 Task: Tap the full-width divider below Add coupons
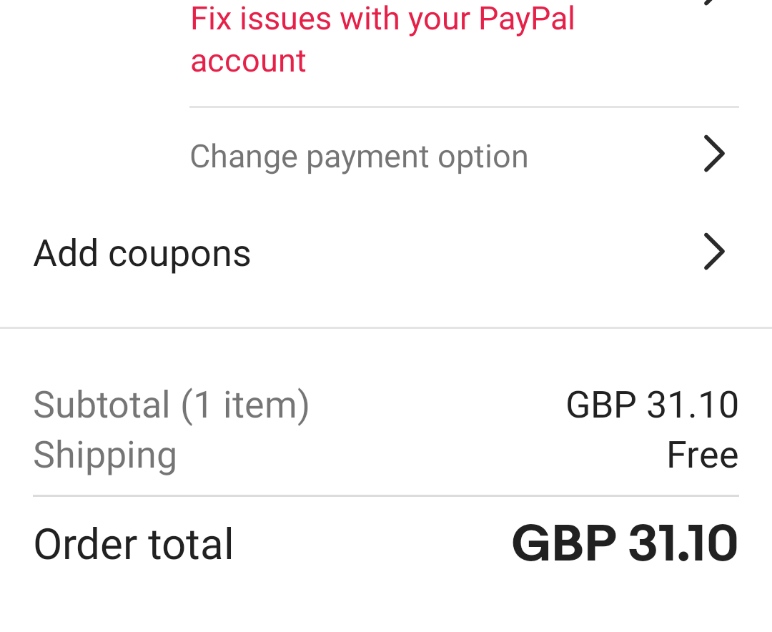(385, 328)
